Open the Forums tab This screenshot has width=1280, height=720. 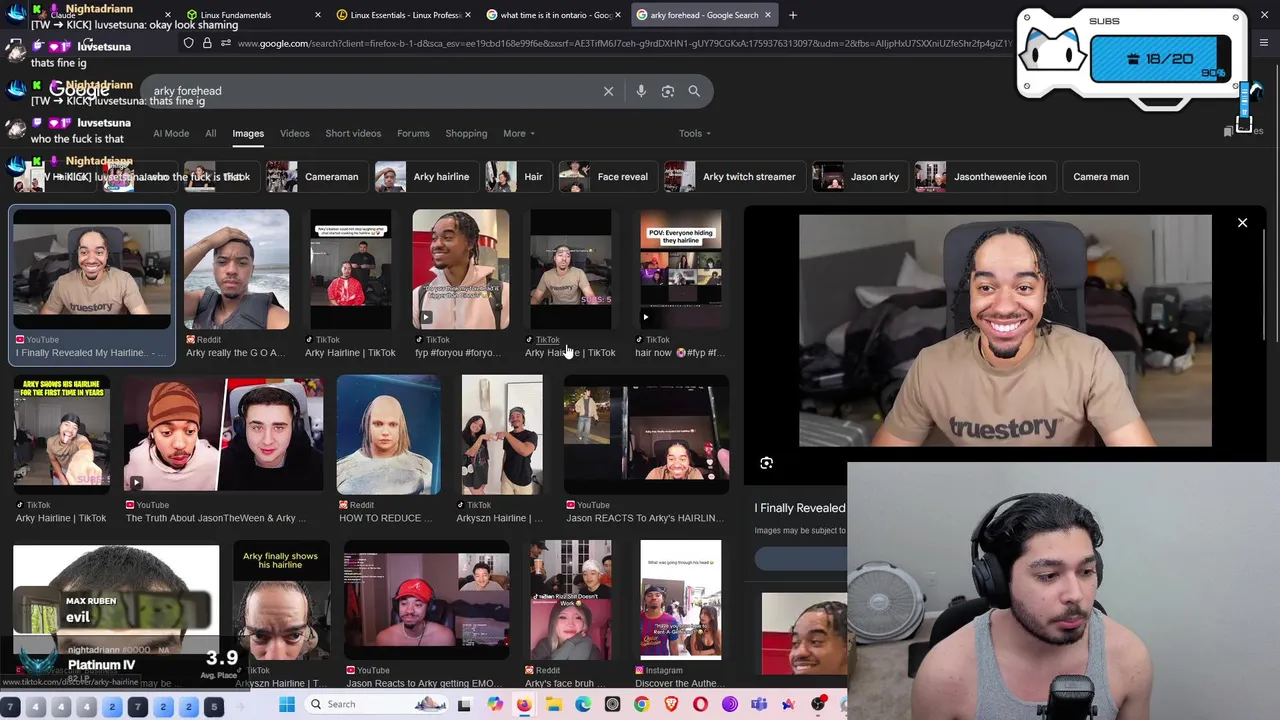[x=413, y=133]
